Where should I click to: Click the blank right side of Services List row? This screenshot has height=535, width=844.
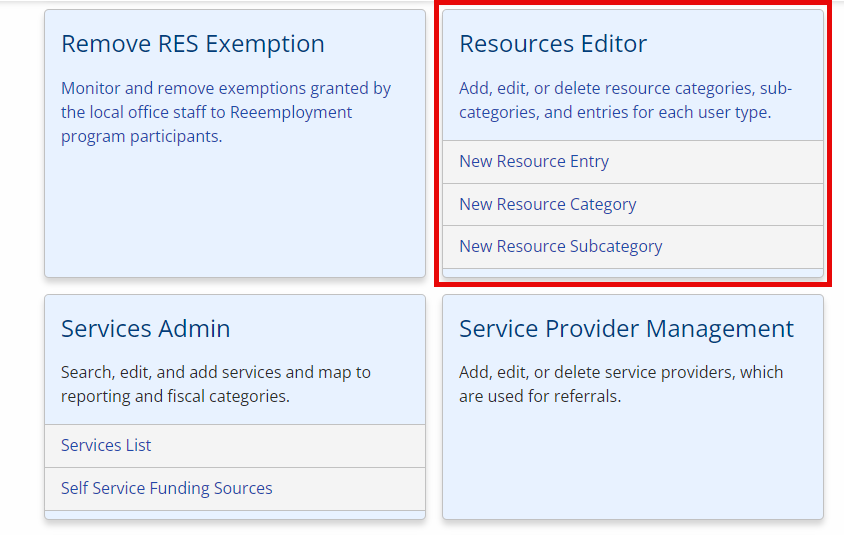point(300,446)
